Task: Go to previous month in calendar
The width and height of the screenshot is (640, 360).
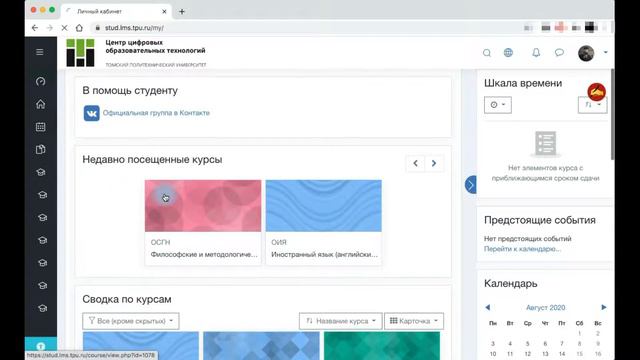Action: pos(488,307)
